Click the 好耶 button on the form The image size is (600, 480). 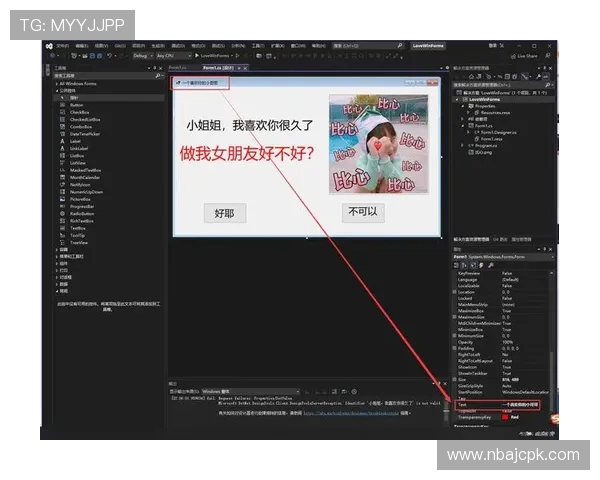225,213
